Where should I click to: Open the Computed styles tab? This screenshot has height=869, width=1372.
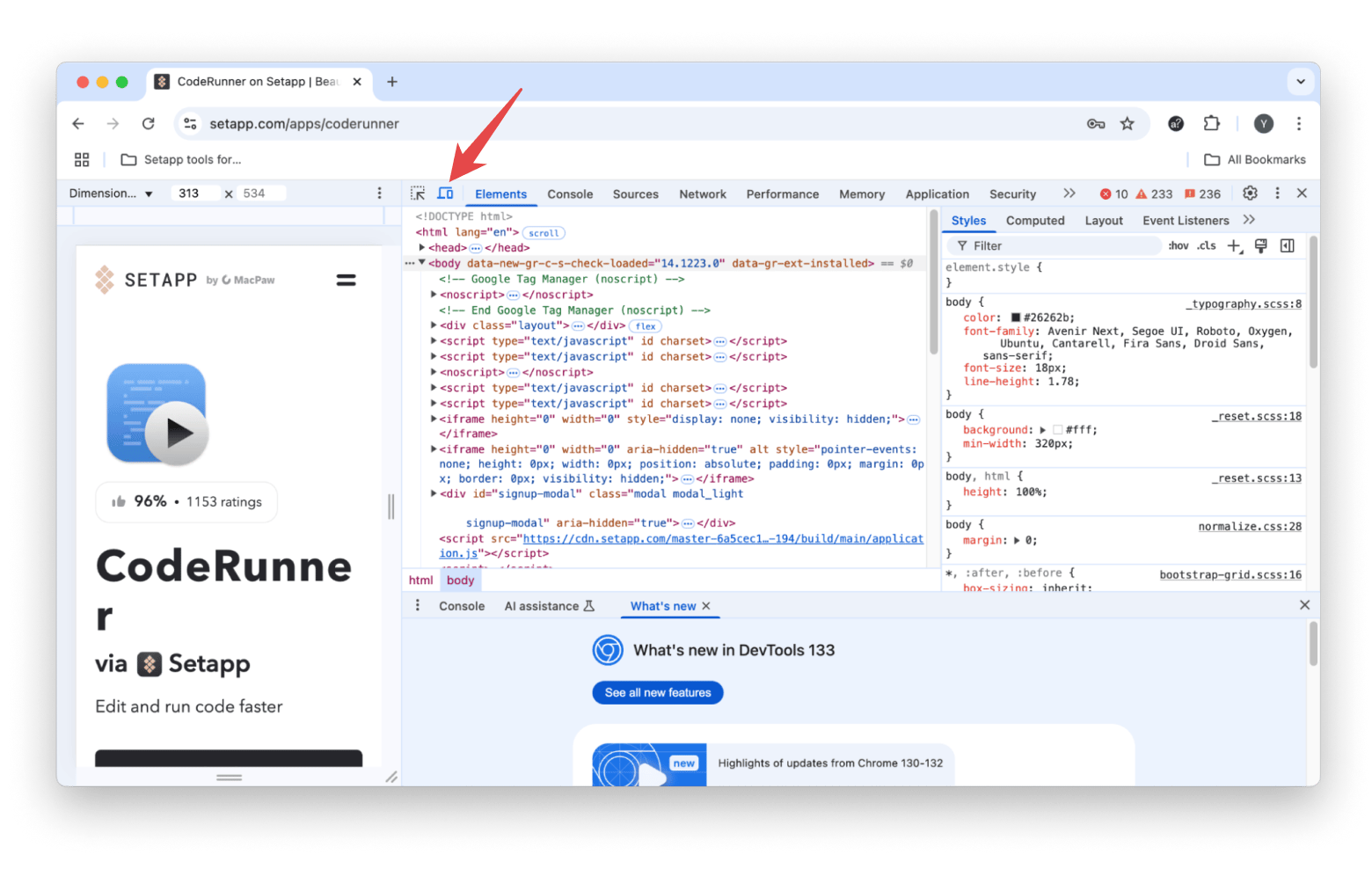pos(1035,221)
